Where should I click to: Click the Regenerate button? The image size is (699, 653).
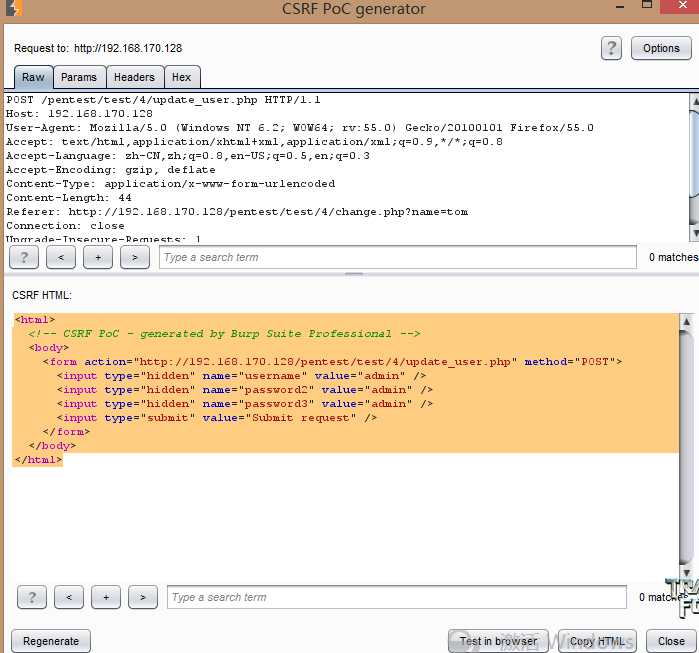click(51, 641)
